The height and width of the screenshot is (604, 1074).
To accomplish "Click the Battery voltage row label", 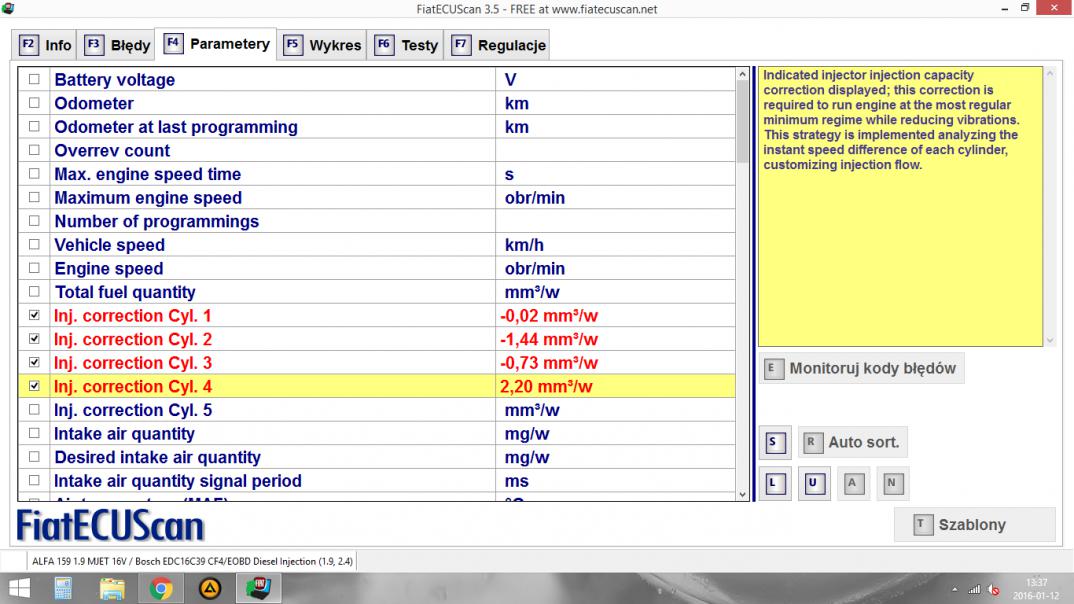I will (x=114, y=79).
